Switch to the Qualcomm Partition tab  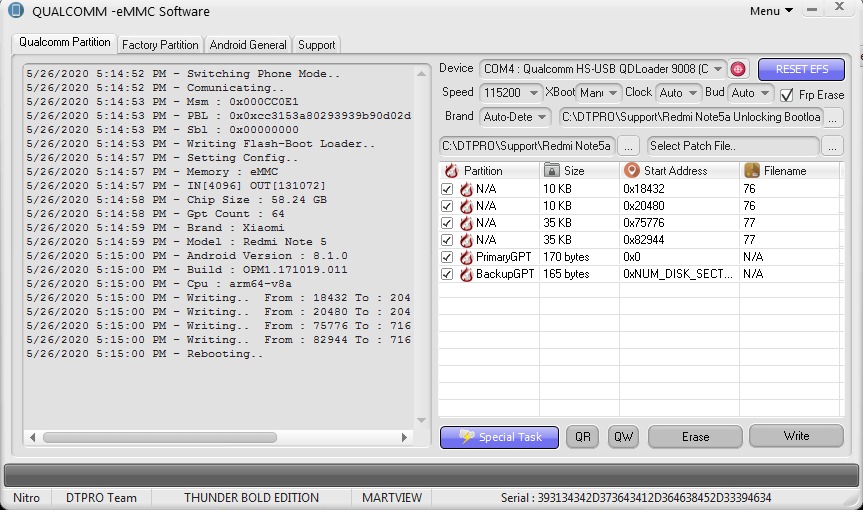coord(64,42)
